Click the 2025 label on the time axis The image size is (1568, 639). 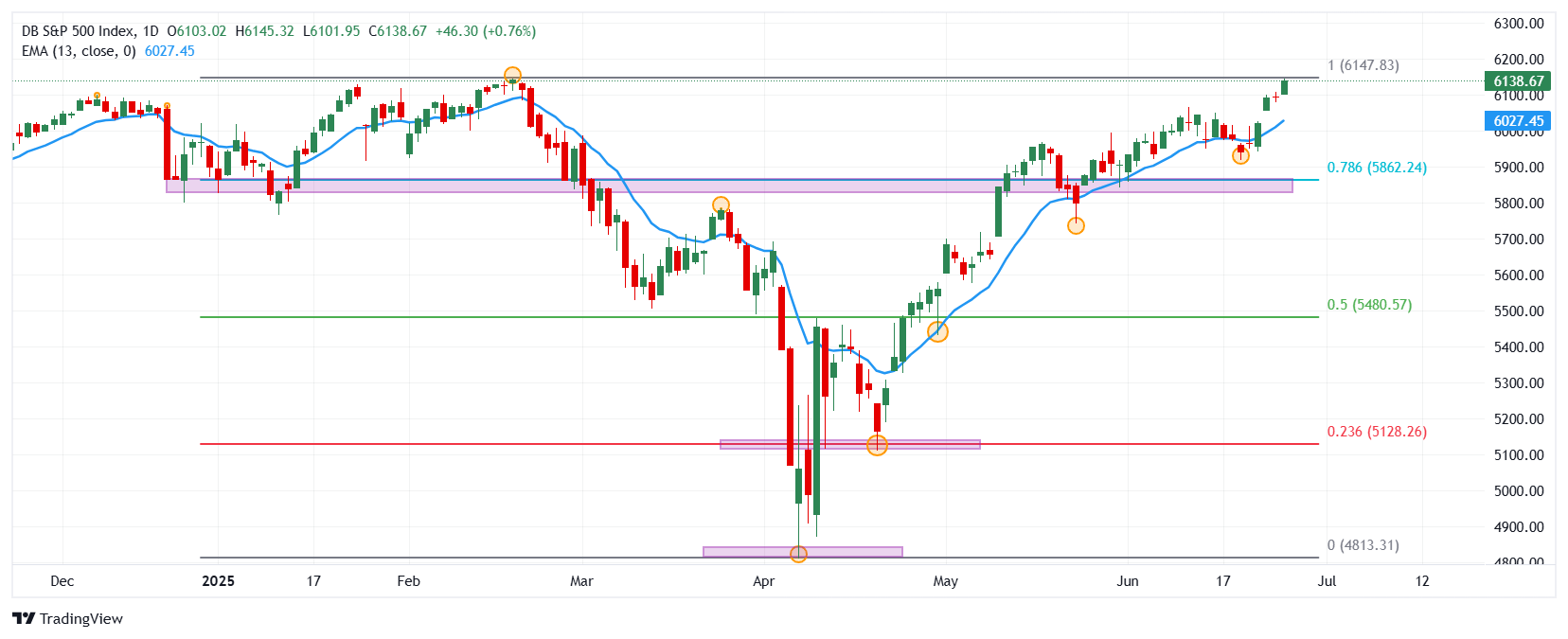tap(218, 581)
